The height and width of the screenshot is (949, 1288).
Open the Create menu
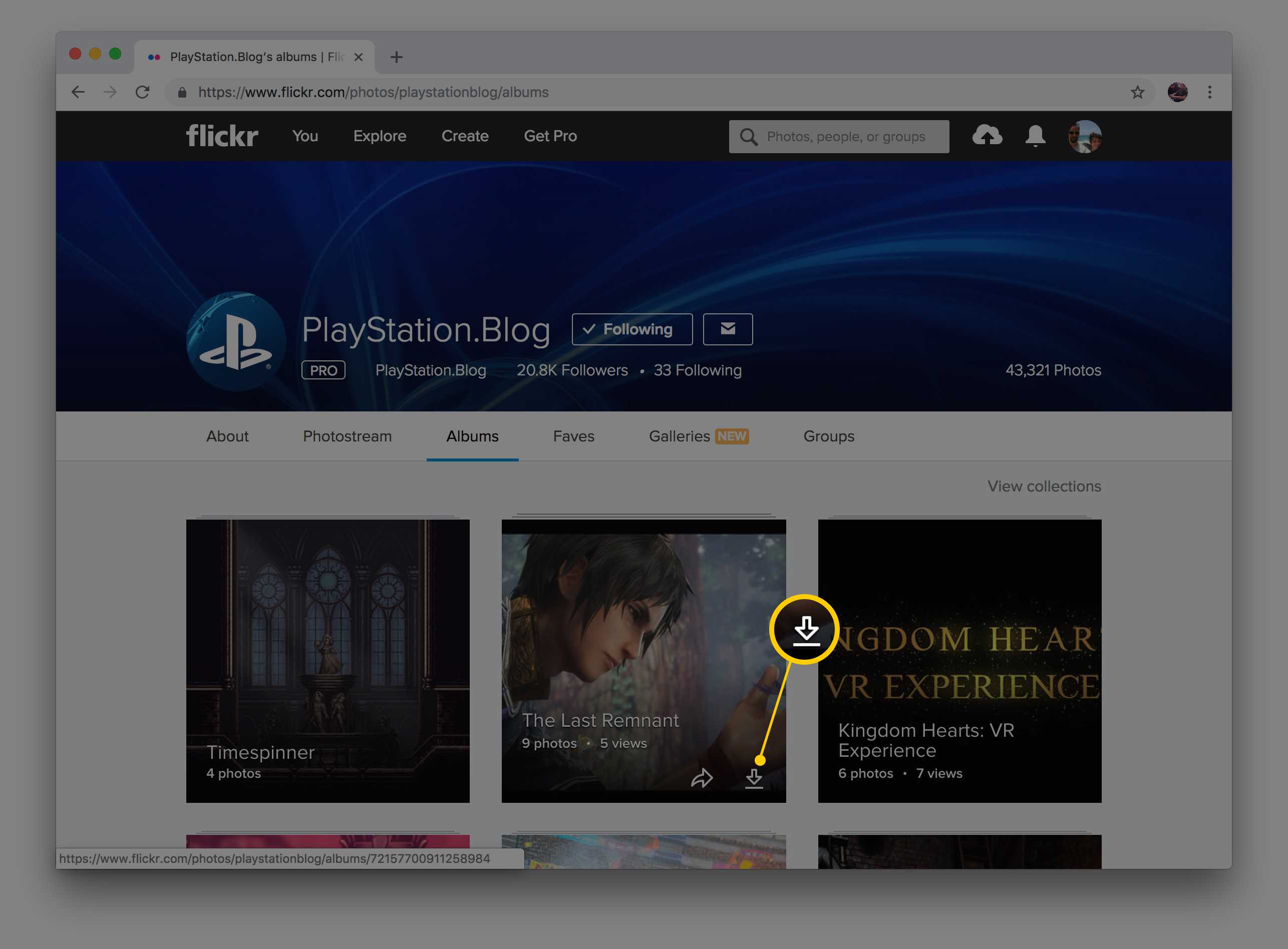point(465,136)
